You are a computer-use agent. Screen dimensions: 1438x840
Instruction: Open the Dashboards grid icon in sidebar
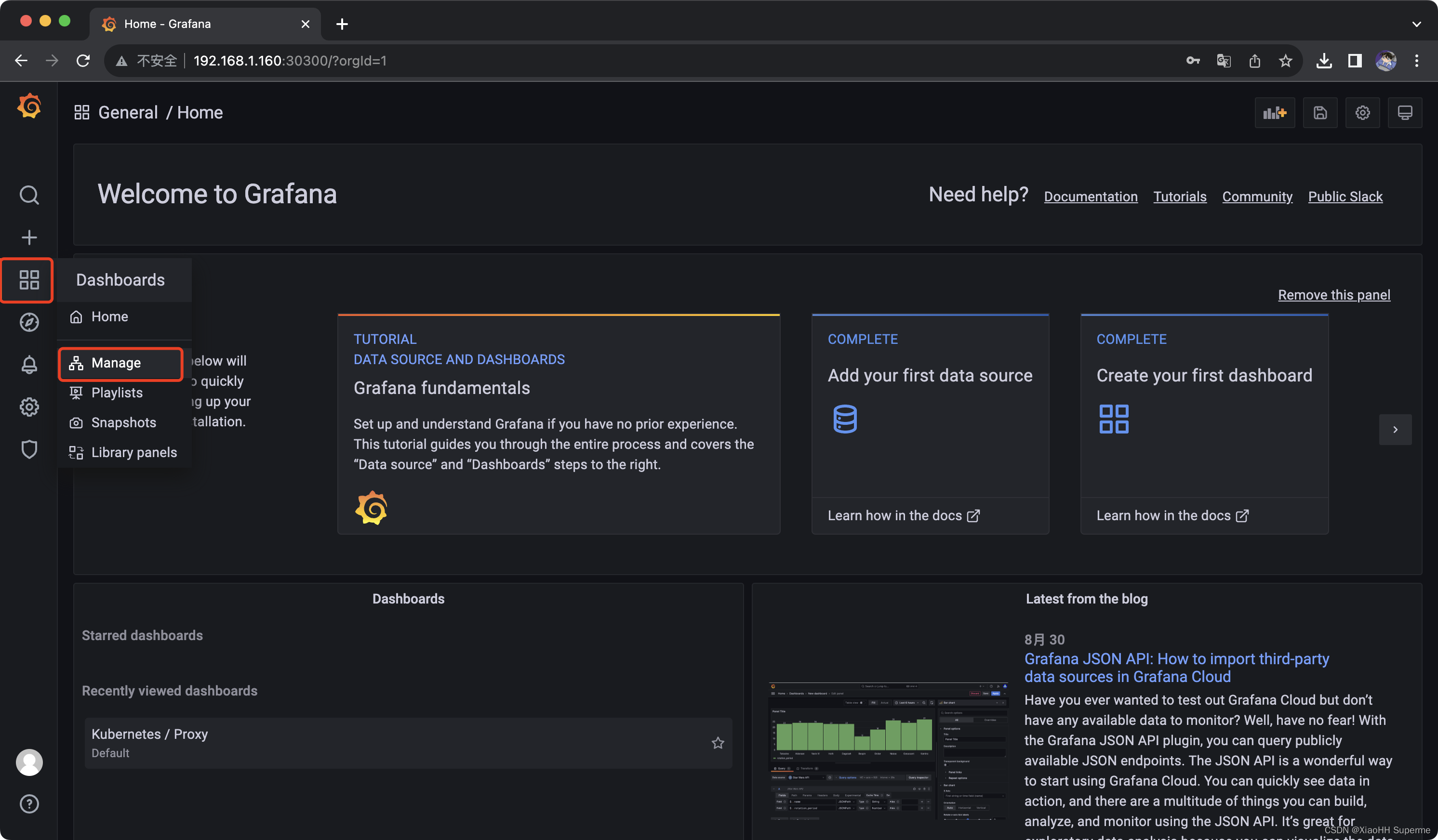click(x=29, y=279)
